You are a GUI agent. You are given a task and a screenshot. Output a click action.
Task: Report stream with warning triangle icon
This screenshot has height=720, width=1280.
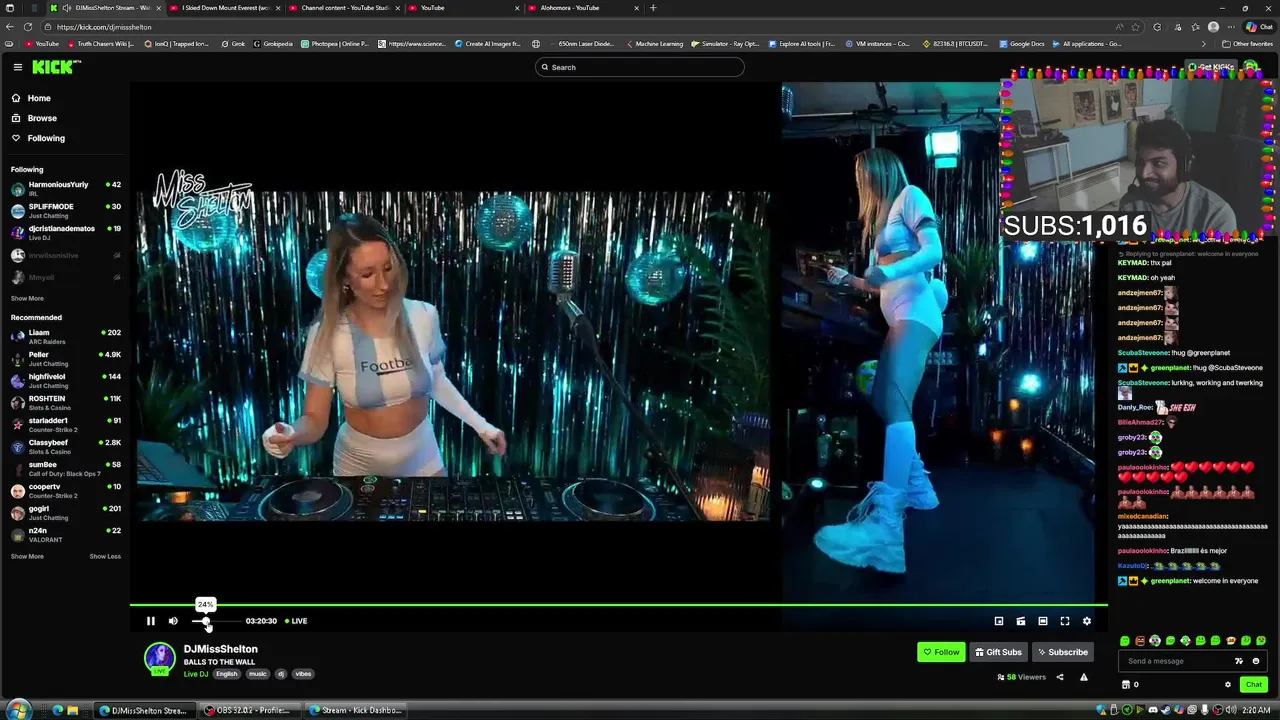tap(1084, 677)
